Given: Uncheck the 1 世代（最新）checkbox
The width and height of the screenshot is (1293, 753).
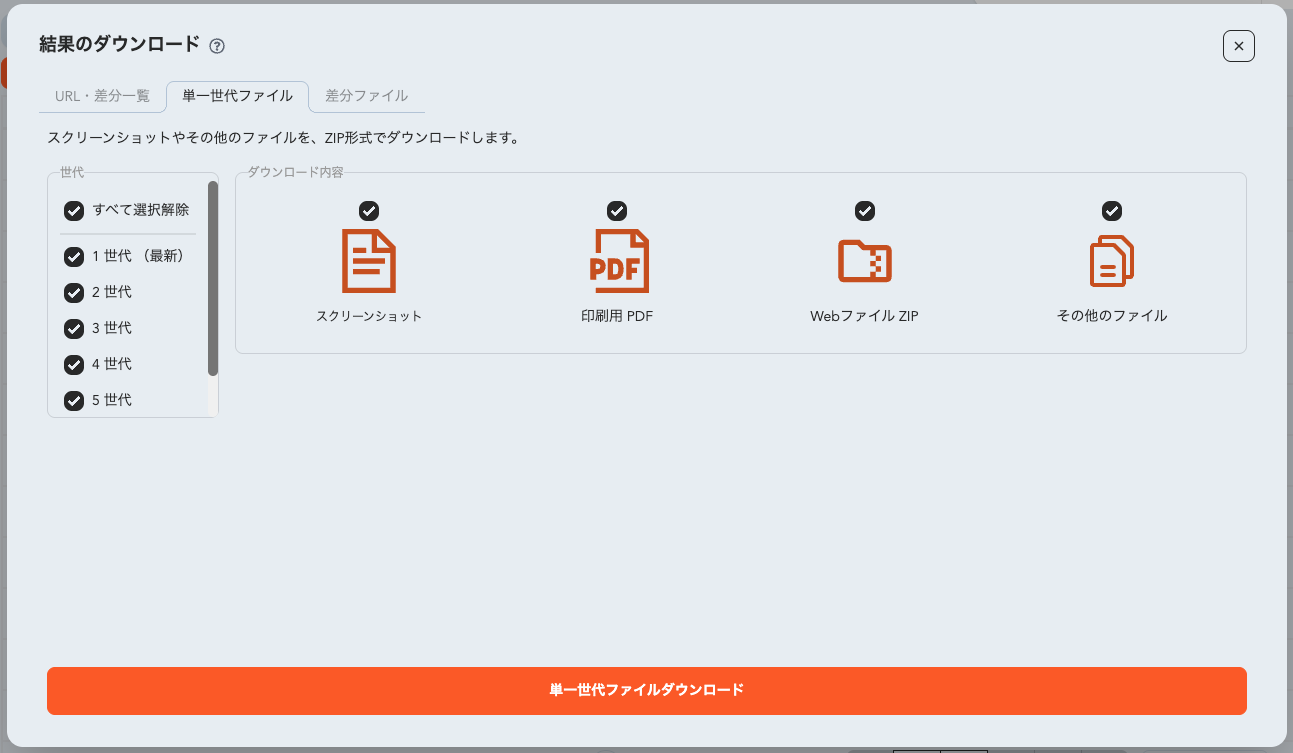Looking at the screenshot, I should pyautogui.click(x=73, y=256).
